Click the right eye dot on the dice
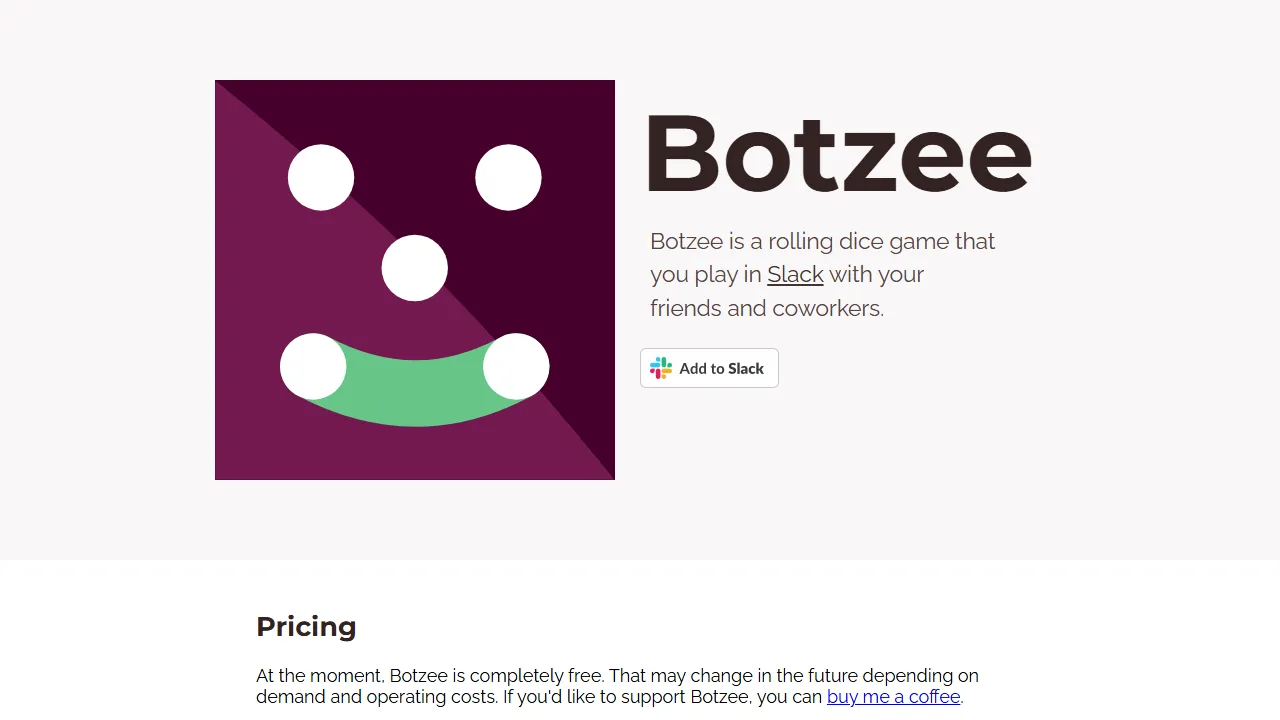Viewport: 1280px width, 720px height. click(x=509, y=177)
